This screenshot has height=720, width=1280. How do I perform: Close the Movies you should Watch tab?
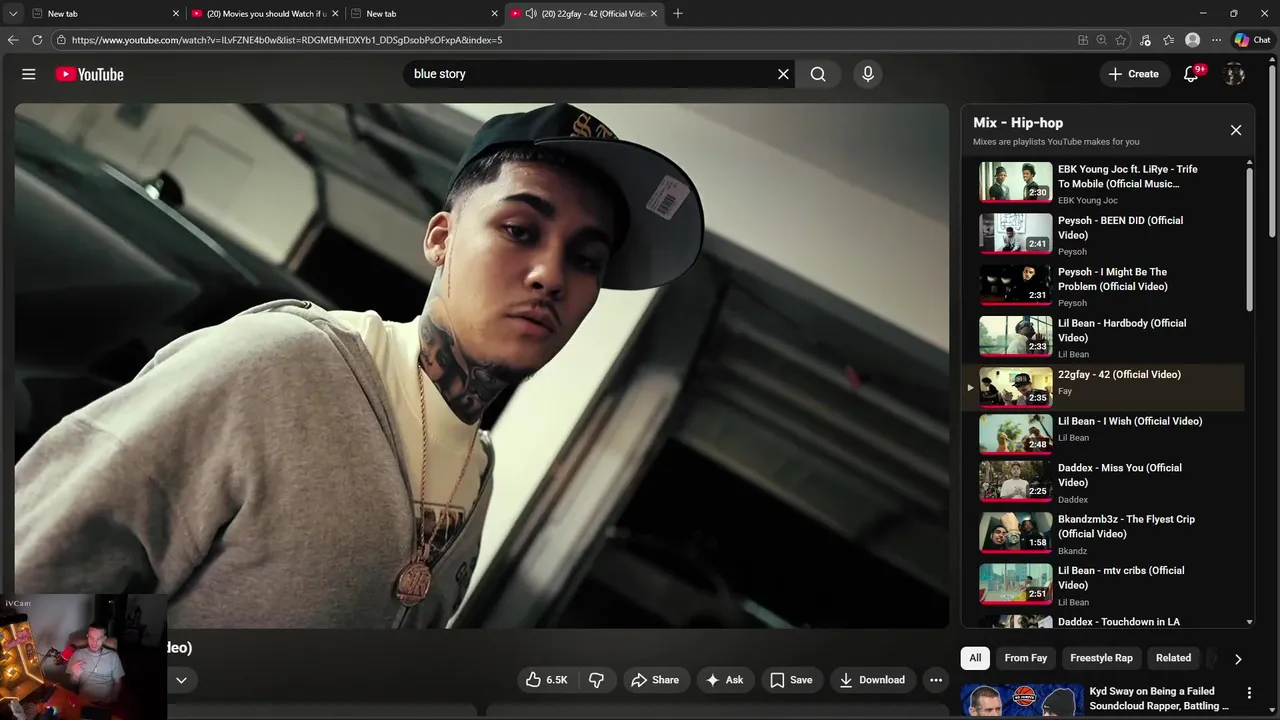tap(335, 13)
